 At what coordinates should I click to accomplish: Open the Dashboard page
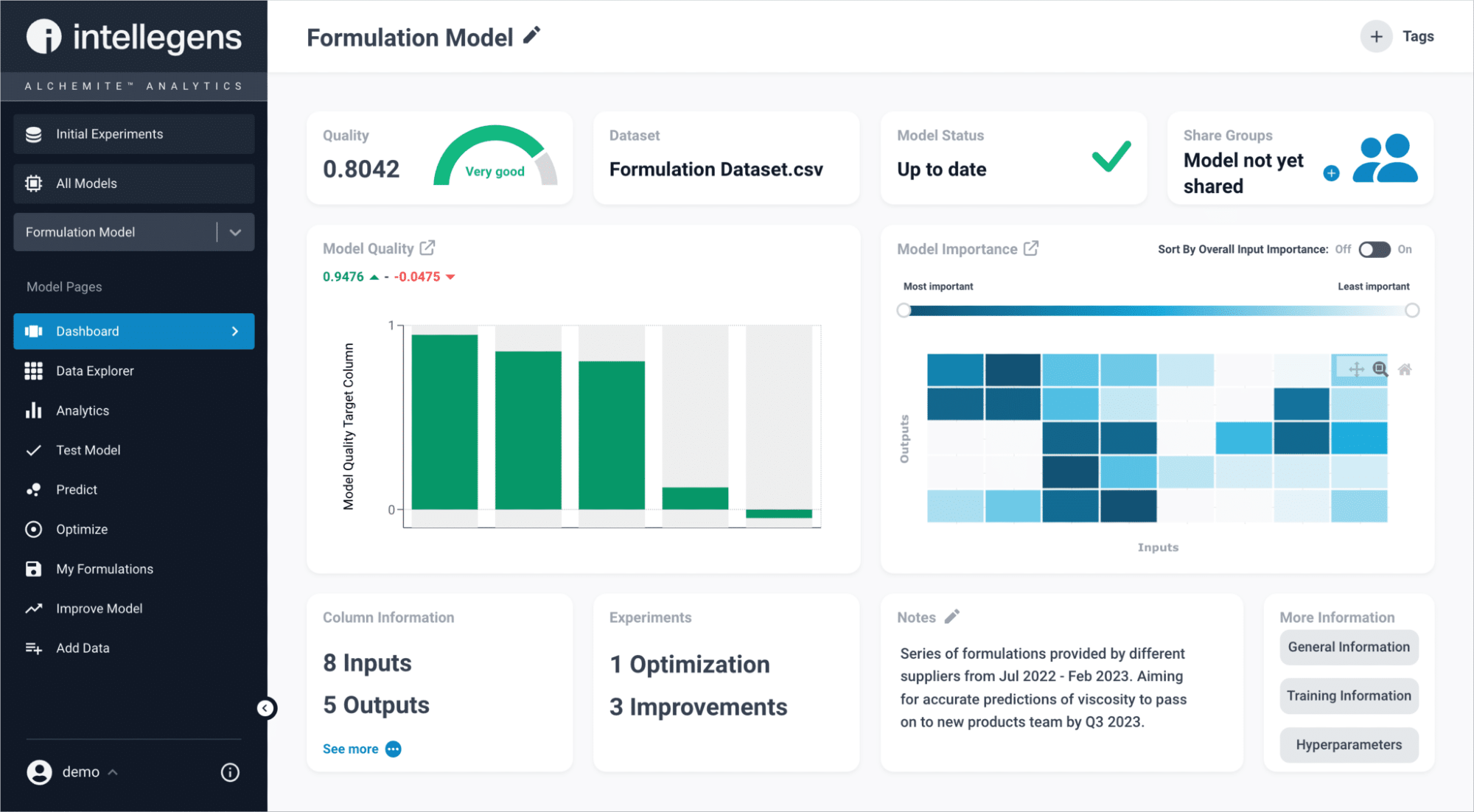click(134, 332)
